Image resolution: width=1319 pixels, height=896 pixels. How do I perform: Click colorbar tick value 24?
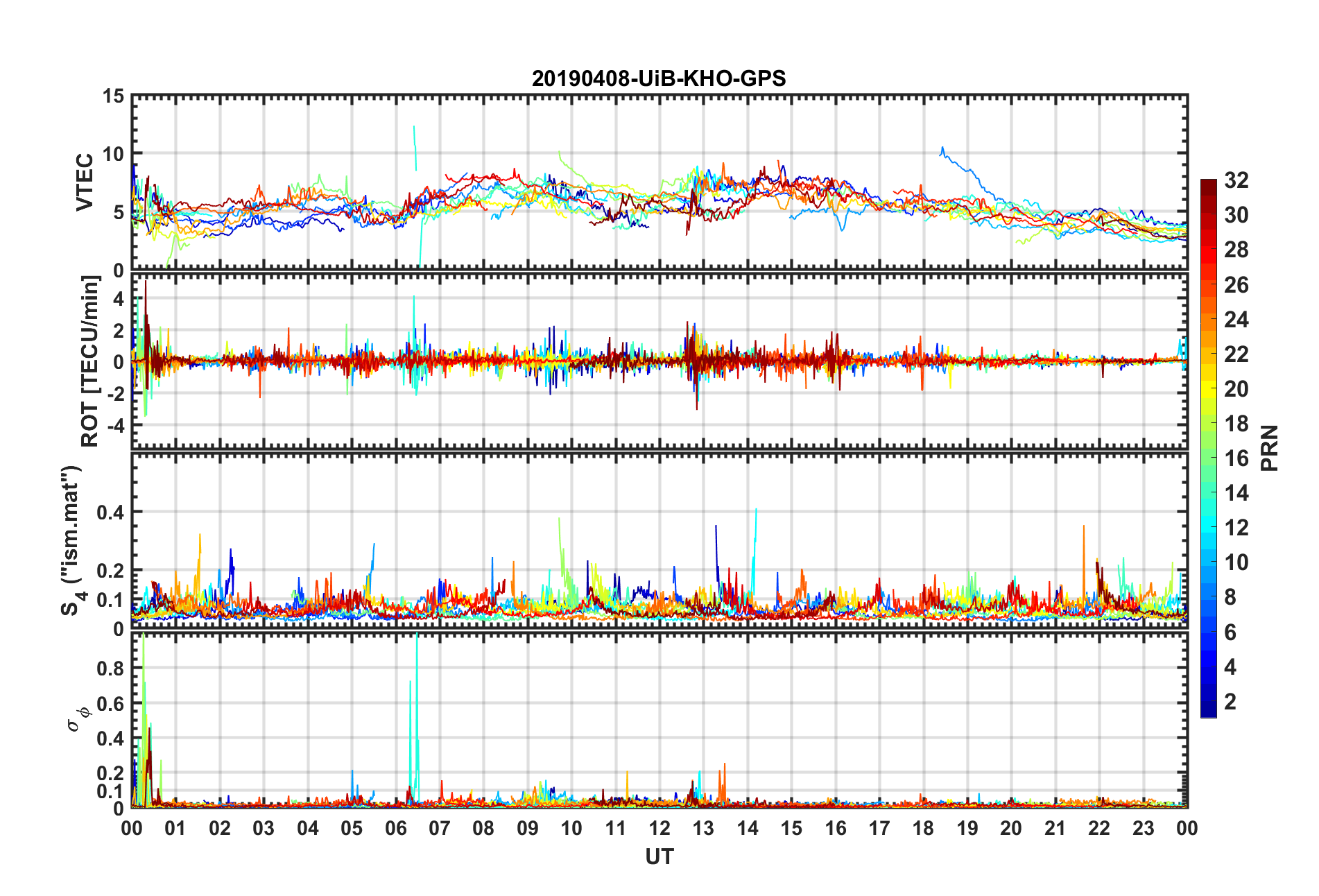tap(1236, 320)
